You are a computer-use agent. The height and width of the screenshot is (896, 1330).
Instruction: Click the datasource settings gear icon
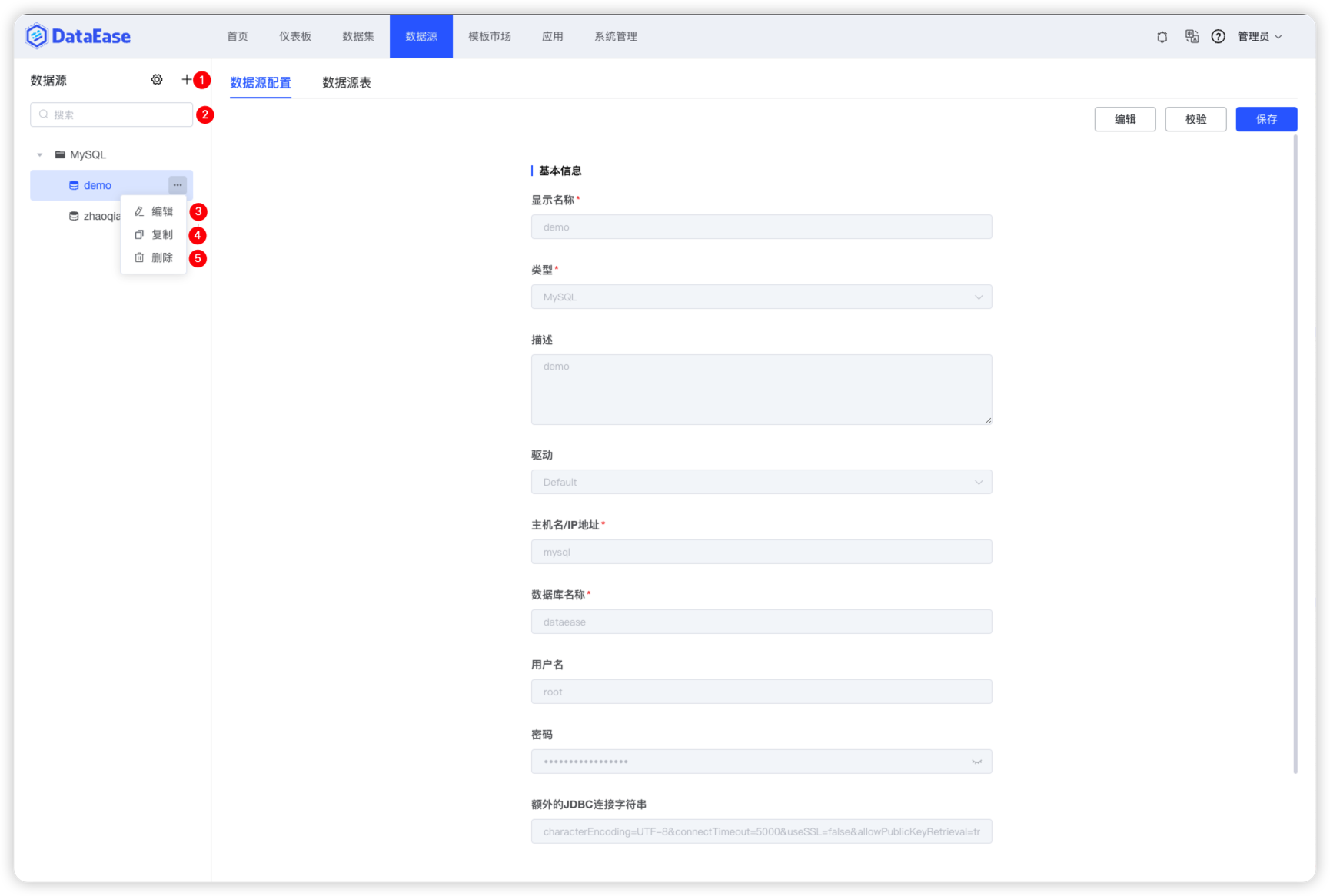[x=157, y=79]
